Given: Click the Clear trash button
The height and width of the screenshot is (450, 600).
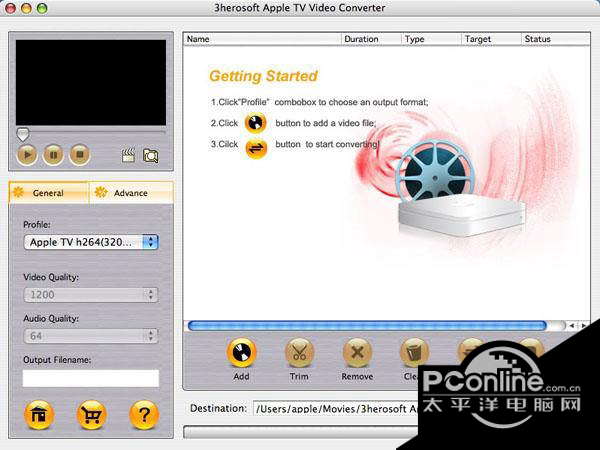Looking at the screenshot, I should click(414, 353).
